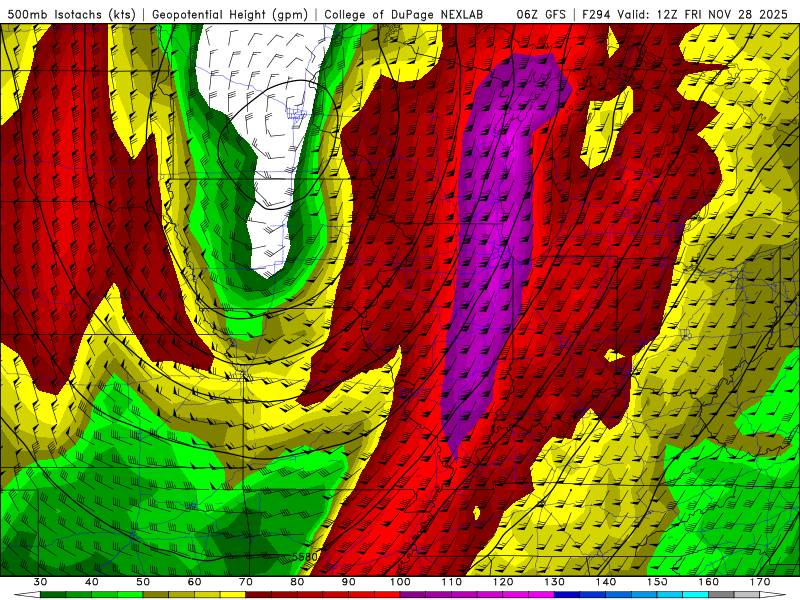Viewport: 800px width, 600px height.
Task: Click the 140 value on the color scale
Action: pos(606,582)
